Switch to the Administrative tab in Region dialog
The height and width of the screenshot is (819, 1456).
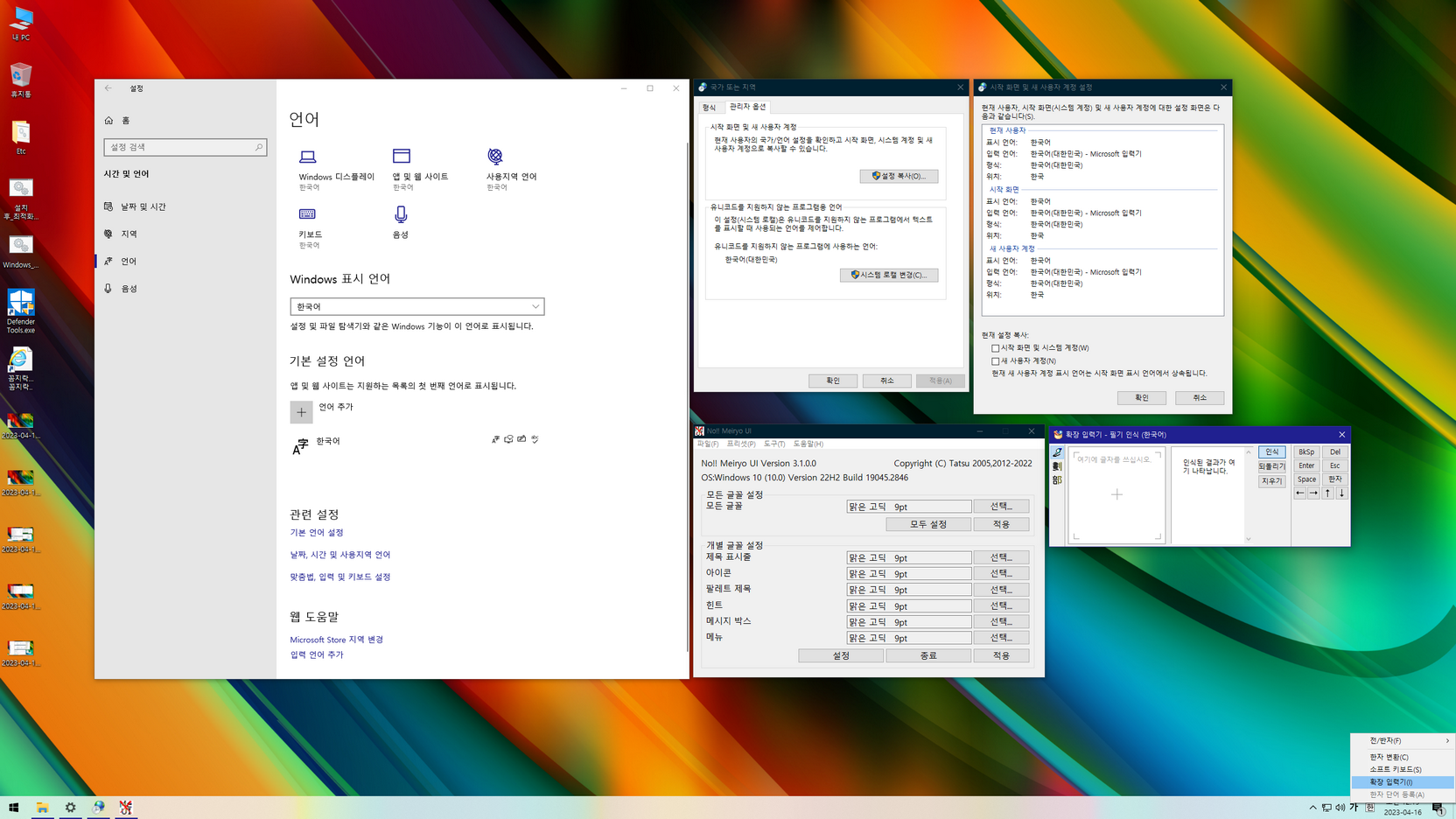click(747, 107)
